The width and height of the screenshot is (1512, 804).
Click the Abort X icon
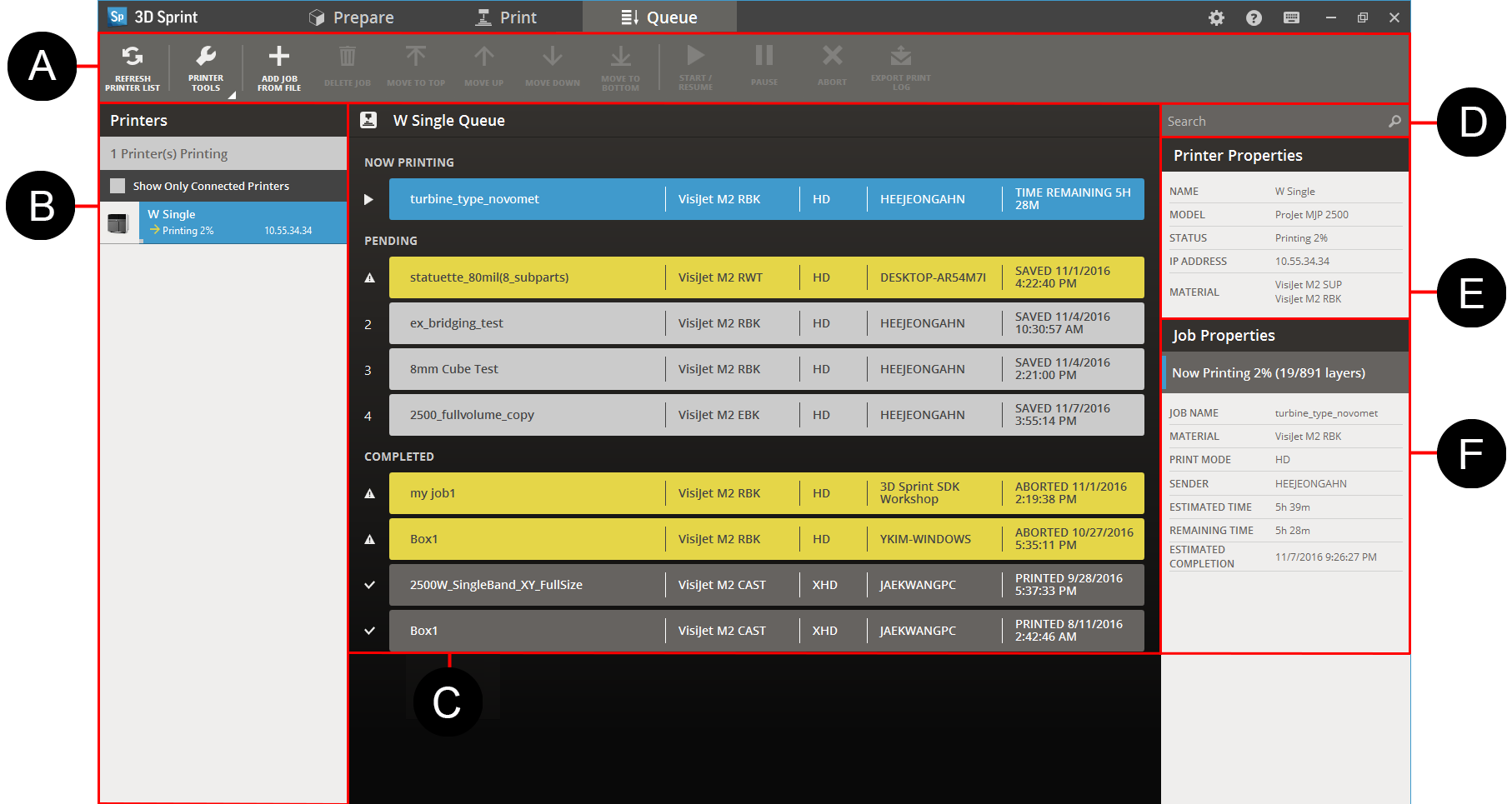[x=833, y=55]
